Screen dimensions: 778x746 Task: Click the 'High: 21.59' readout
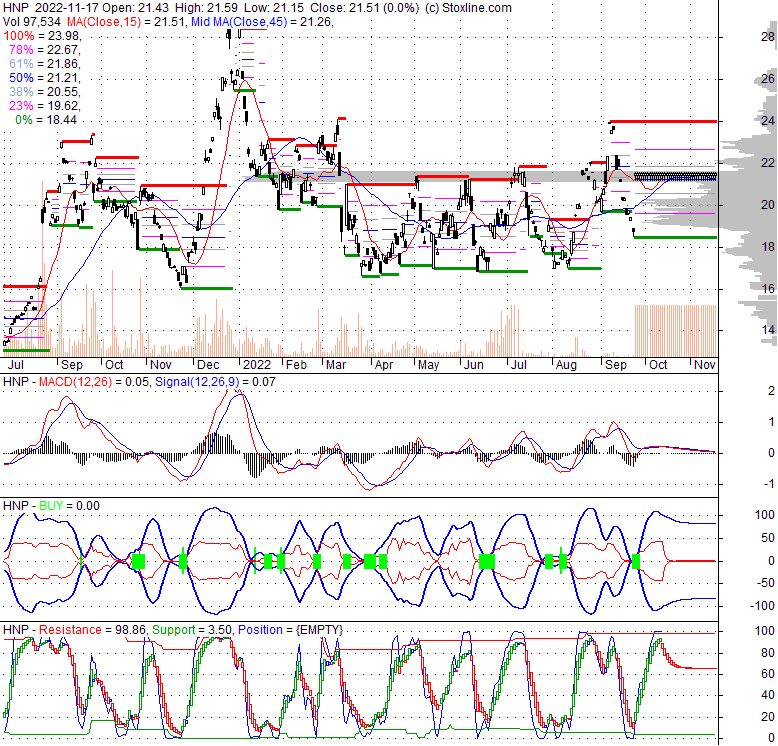(x=205, y=8)
